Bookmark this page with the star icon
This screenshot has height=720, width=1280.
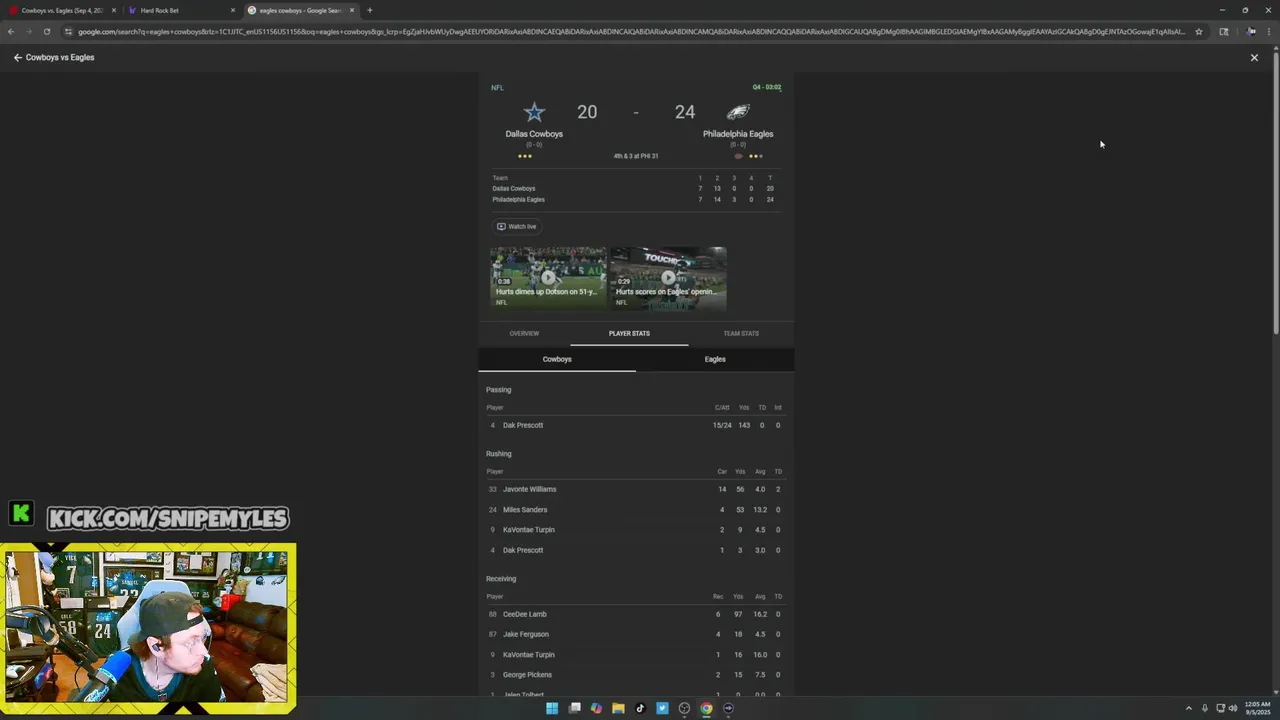tap(1198, 31)
